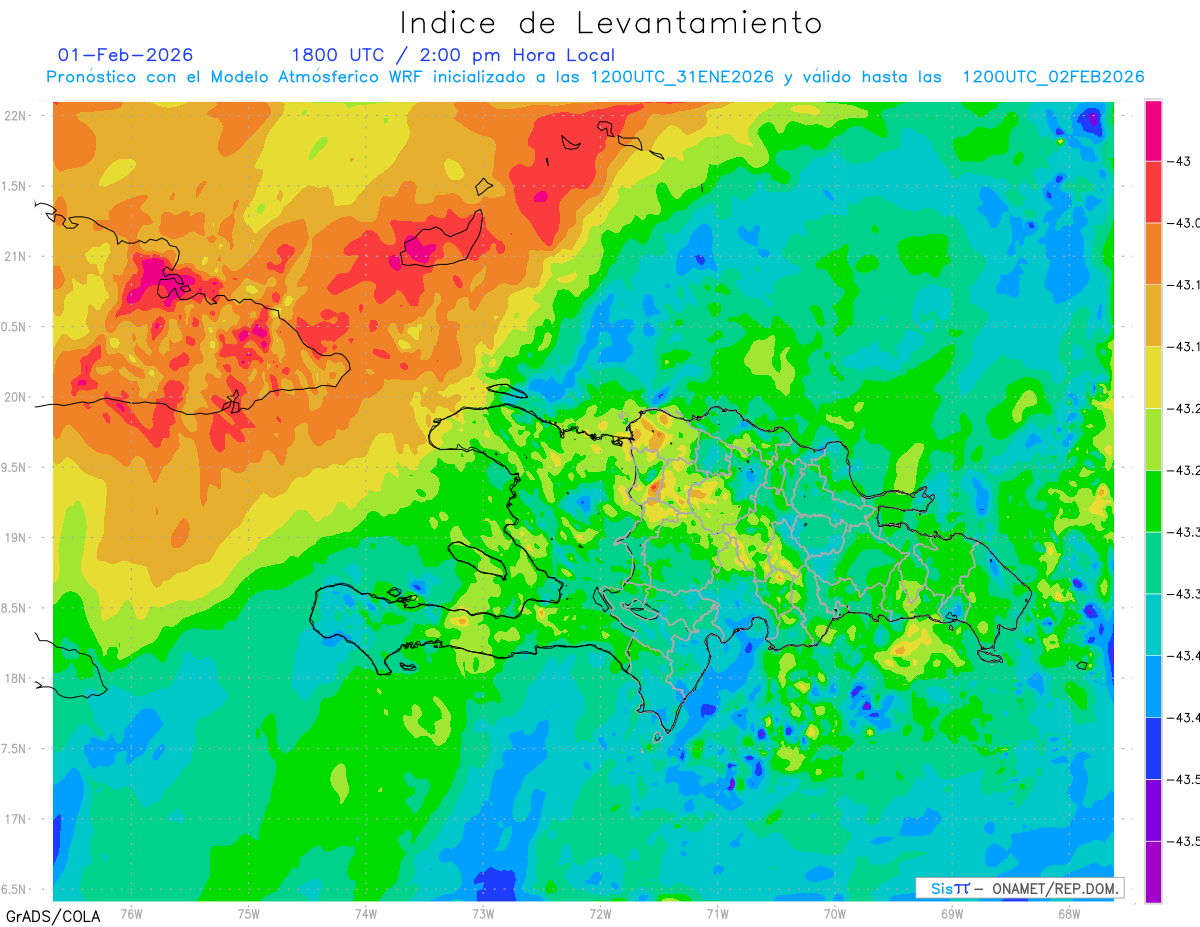Select the bright yellow colorbar swatch
Image resolution: width=1200 pixels, height=927 pixels.
(x=1153, y=377)
